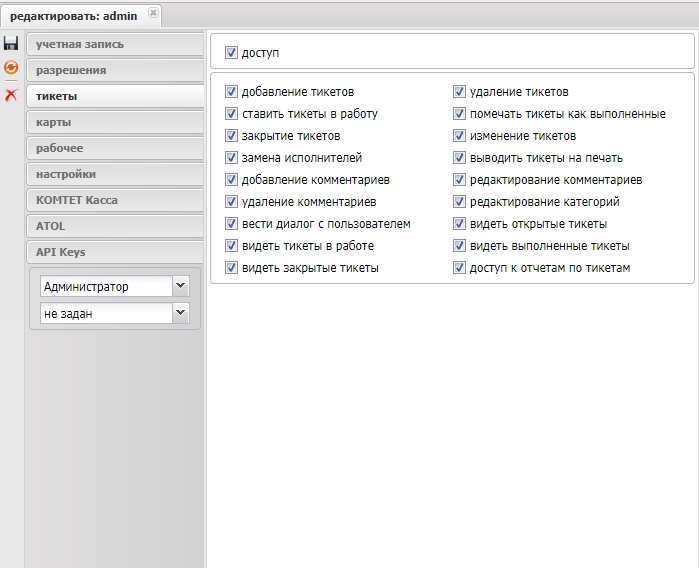Select the 'ATOL' section
699x568 pixels.
pos(115,226)
